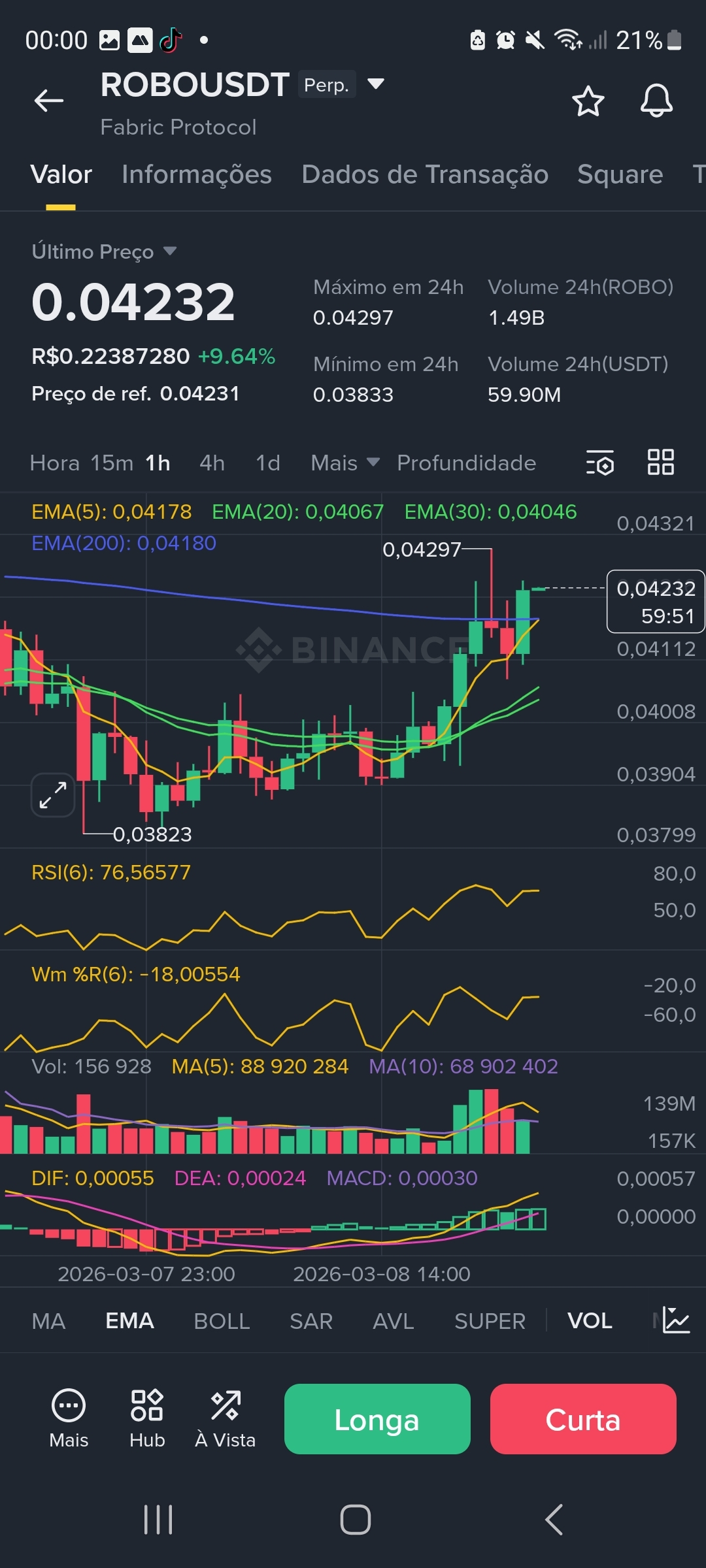
Task: Select the 1h timeframe
Action: click(158, 463)
